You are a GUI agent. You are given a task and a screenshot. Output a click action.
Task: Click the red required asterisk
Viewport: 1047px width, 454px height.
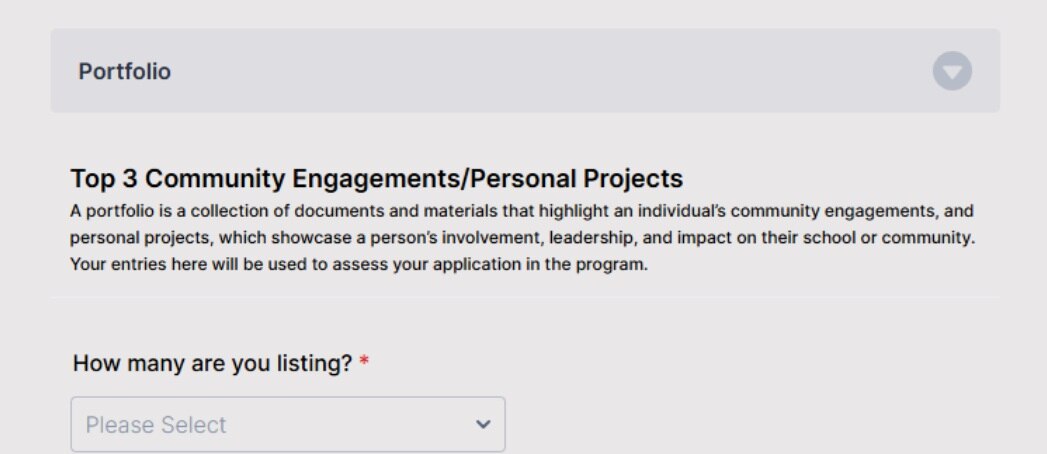click(x=364, y=363)
